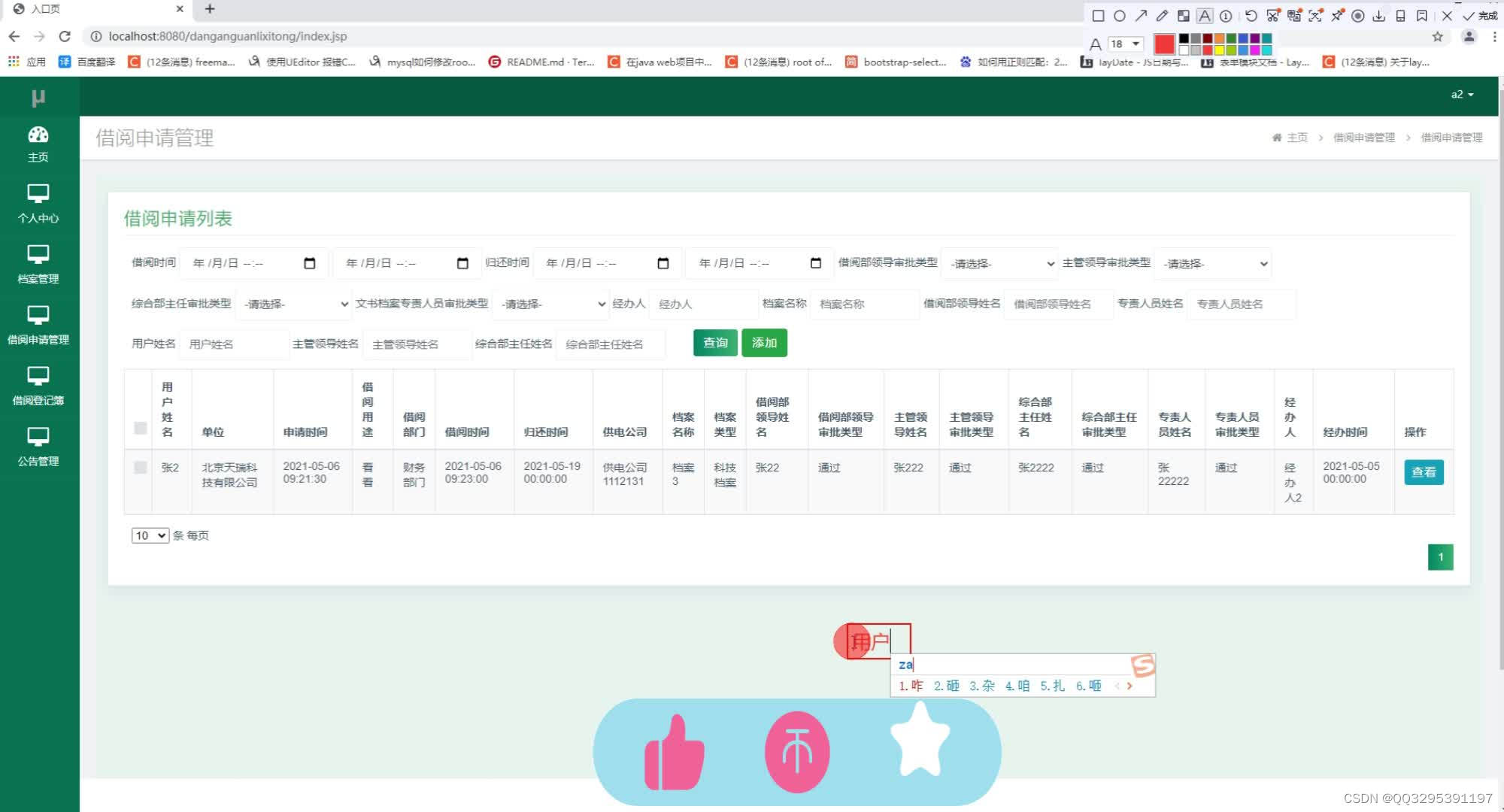Pin the screenshot to screen
The height and width of the screenshot is (812, 1504).
(x=1337, y=16)
